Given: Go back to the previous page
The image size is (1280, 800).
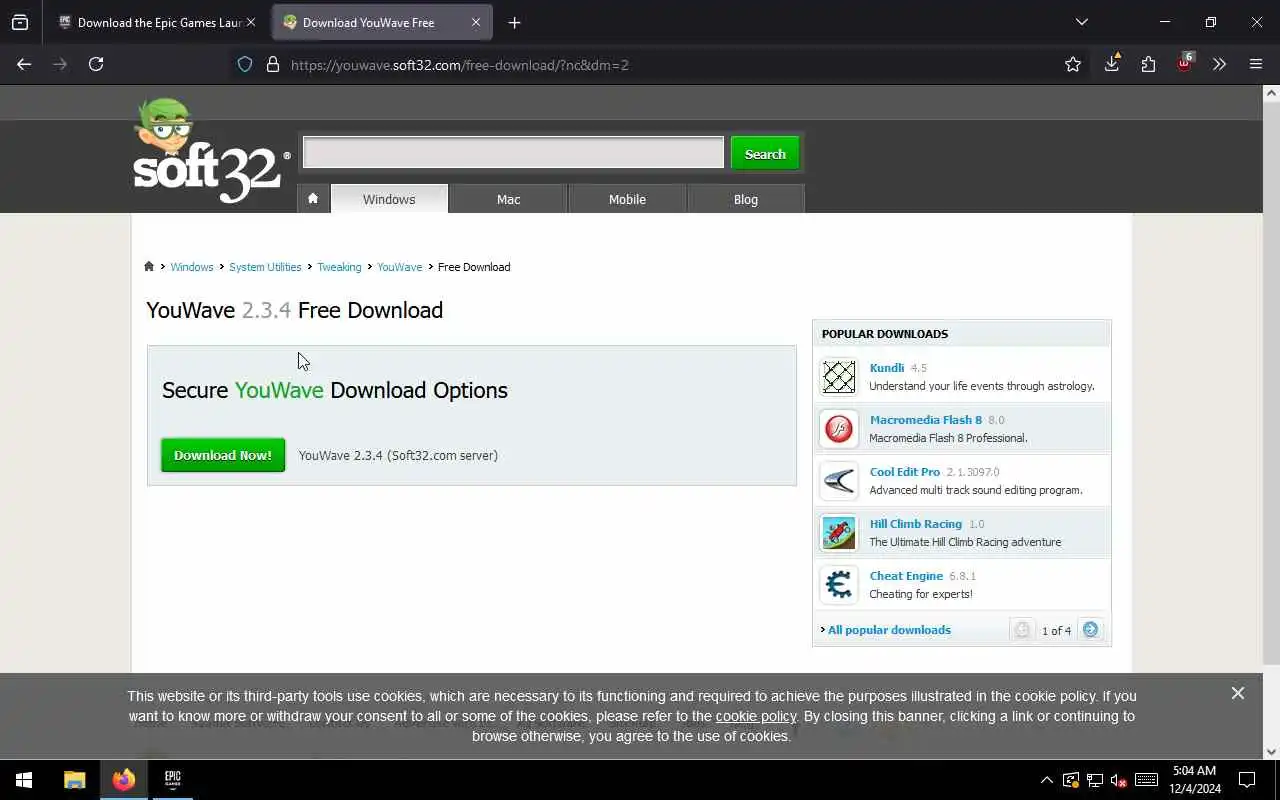Looking at the screenshot, I should point(24,64).
